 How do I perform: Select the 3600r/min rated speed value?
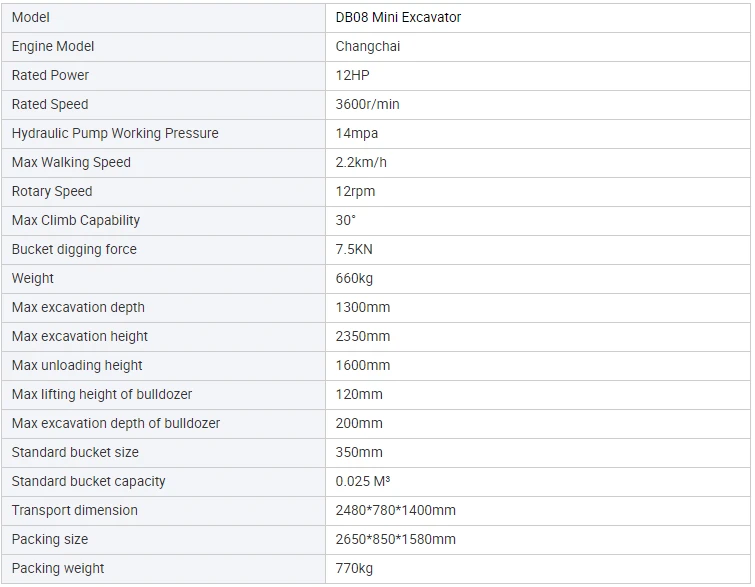pos(367,104)
